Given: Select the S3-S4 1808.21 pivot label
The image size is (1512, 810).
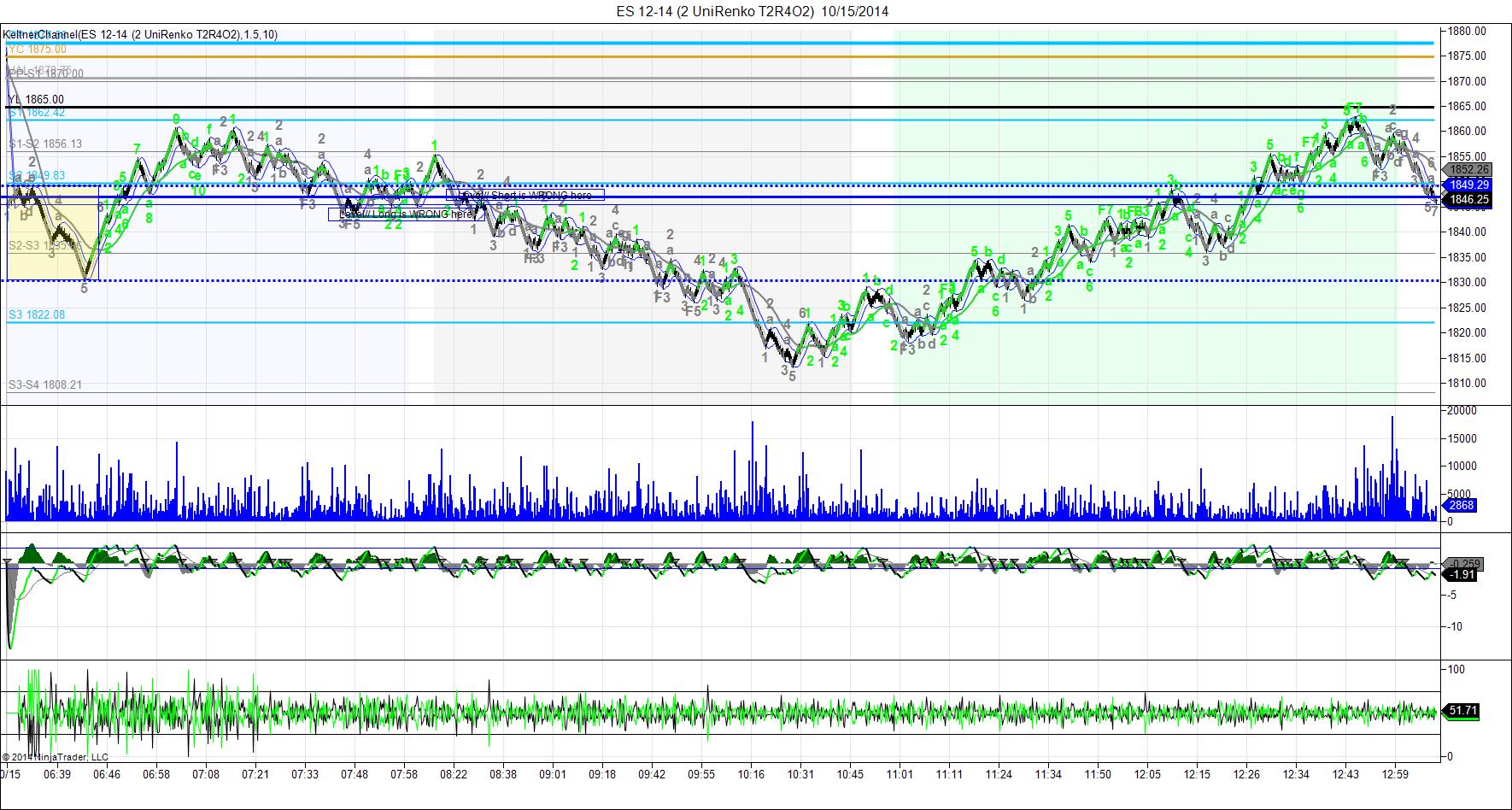Looking at the screenshot, I should click(45, 385).
